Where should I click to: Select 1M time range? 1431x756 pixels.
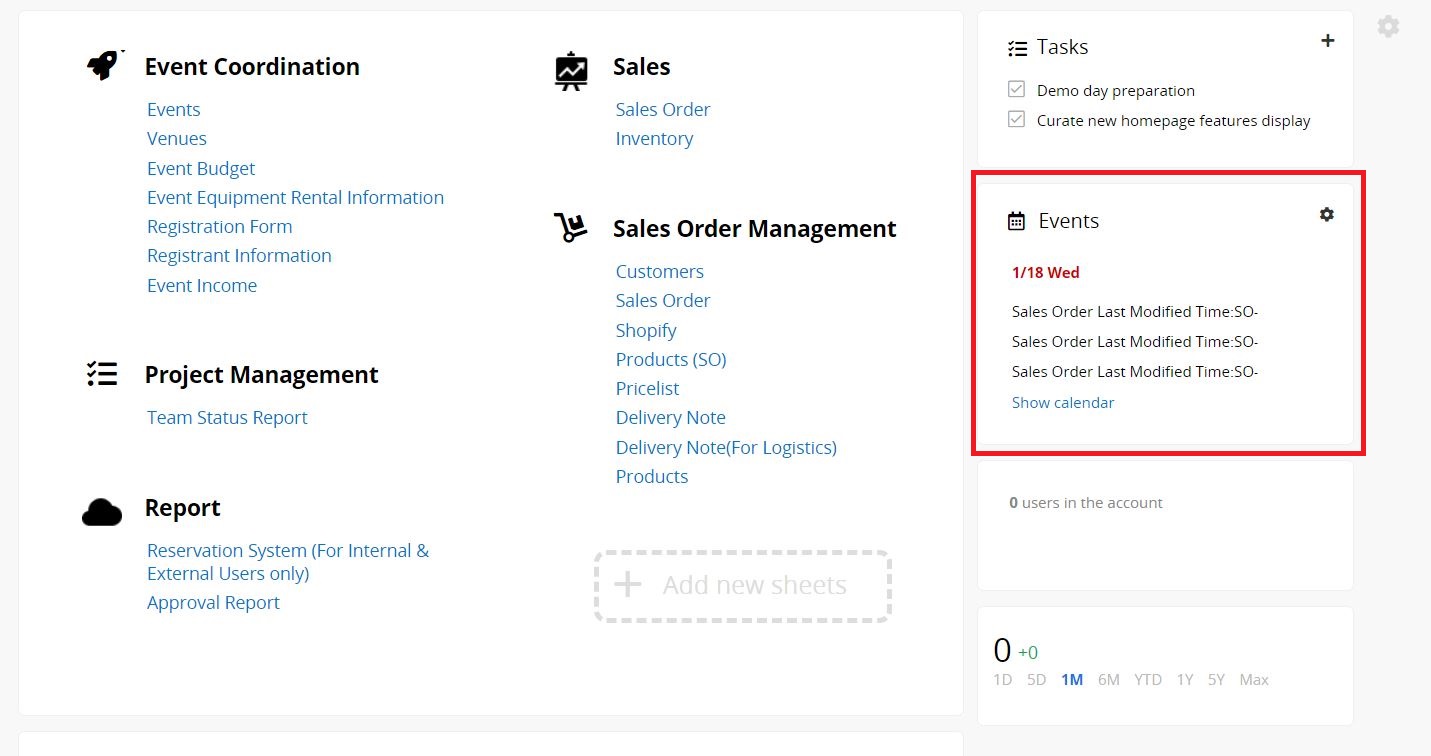pos(1072,680)
